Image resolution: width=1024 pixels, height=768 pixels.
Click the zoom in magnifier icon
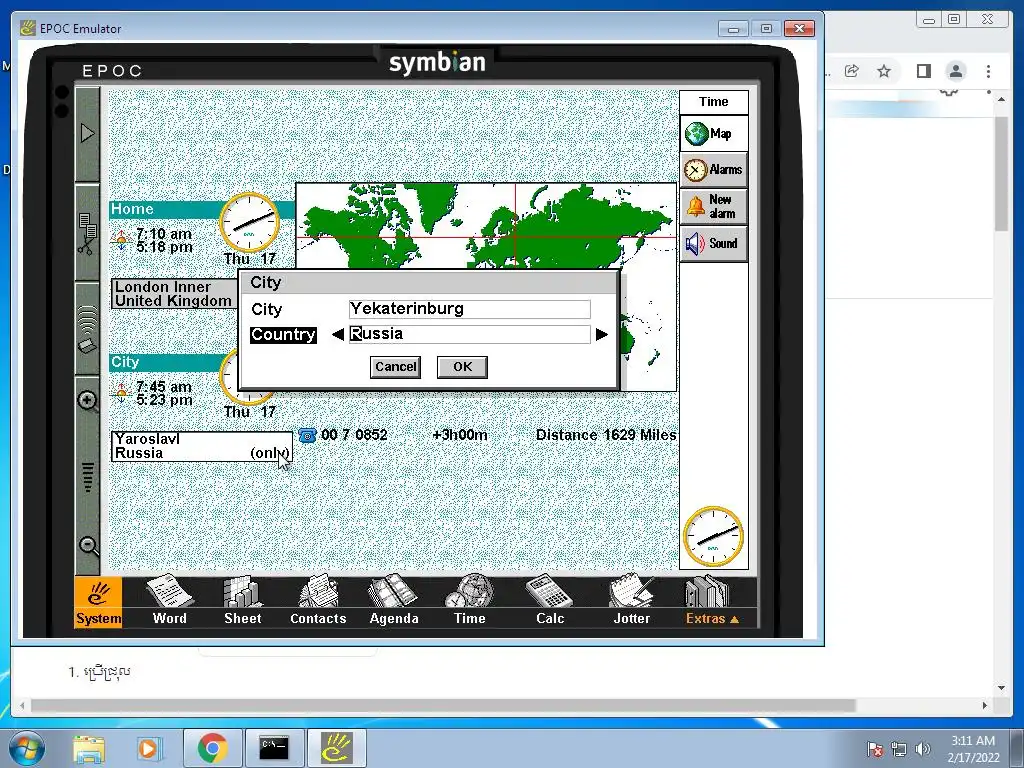88,400
